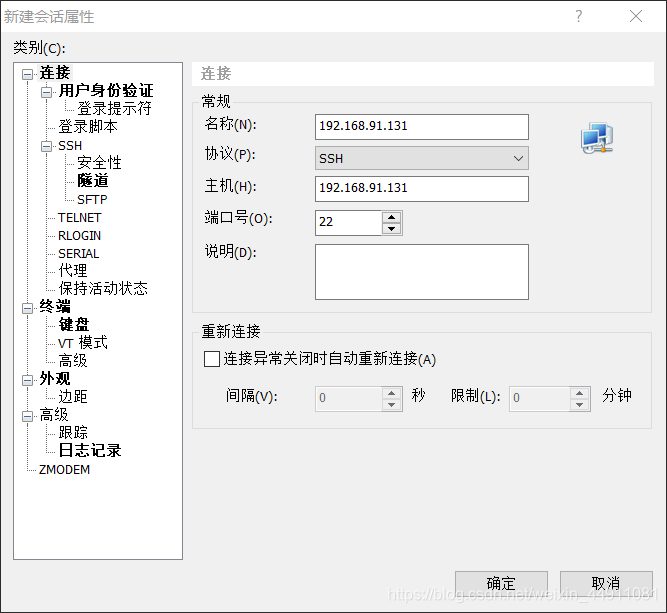Collapse the SSH tree node
667x613 pixels.
click(x=46, y=146)
